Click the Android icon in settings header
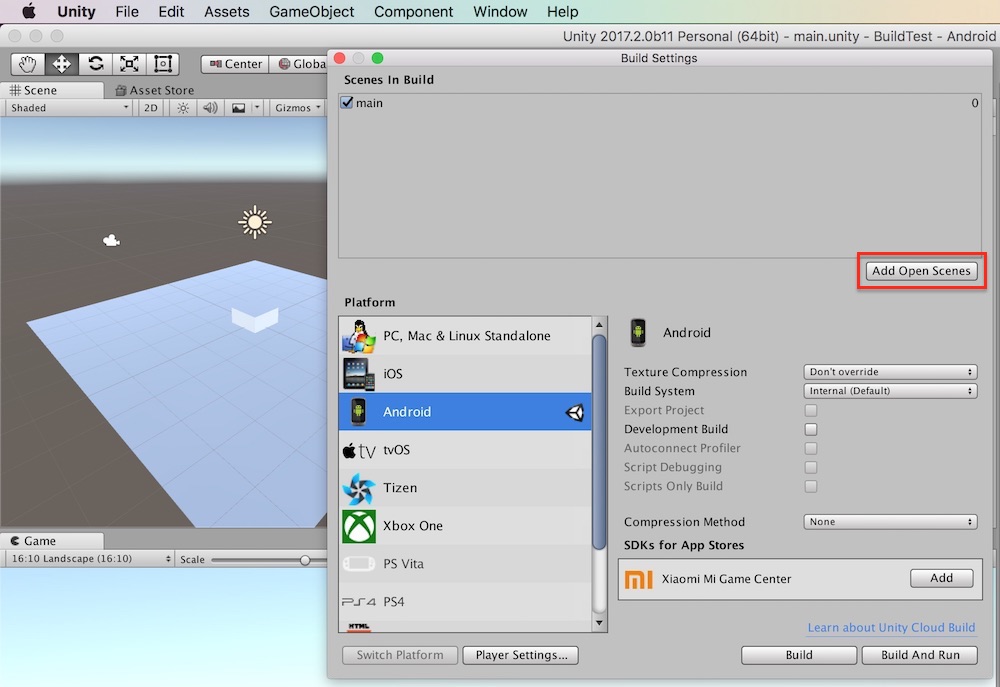This screenshot has width=1000, height=687. coord(638,332)
